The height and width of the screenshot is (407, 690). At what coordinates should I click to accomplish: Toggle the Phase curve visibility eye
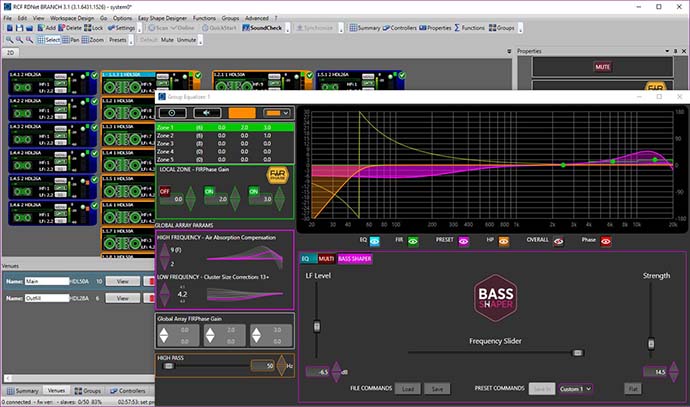click(x=606, y=241)
